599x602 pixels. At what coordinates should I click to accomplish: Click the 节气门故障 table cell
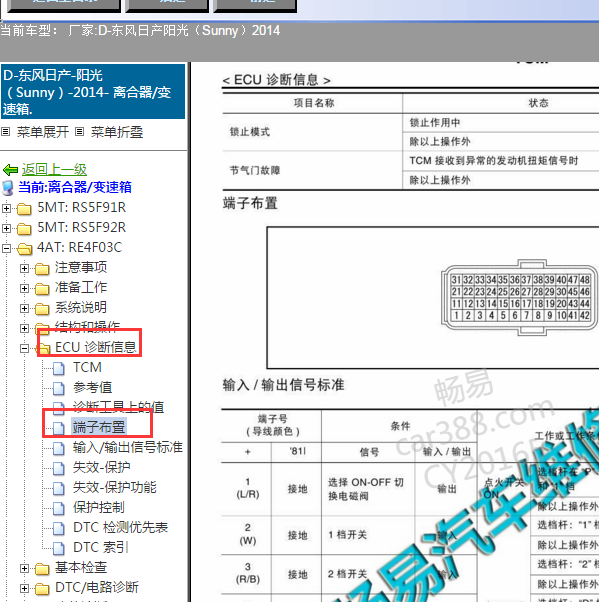coord(312,170)
